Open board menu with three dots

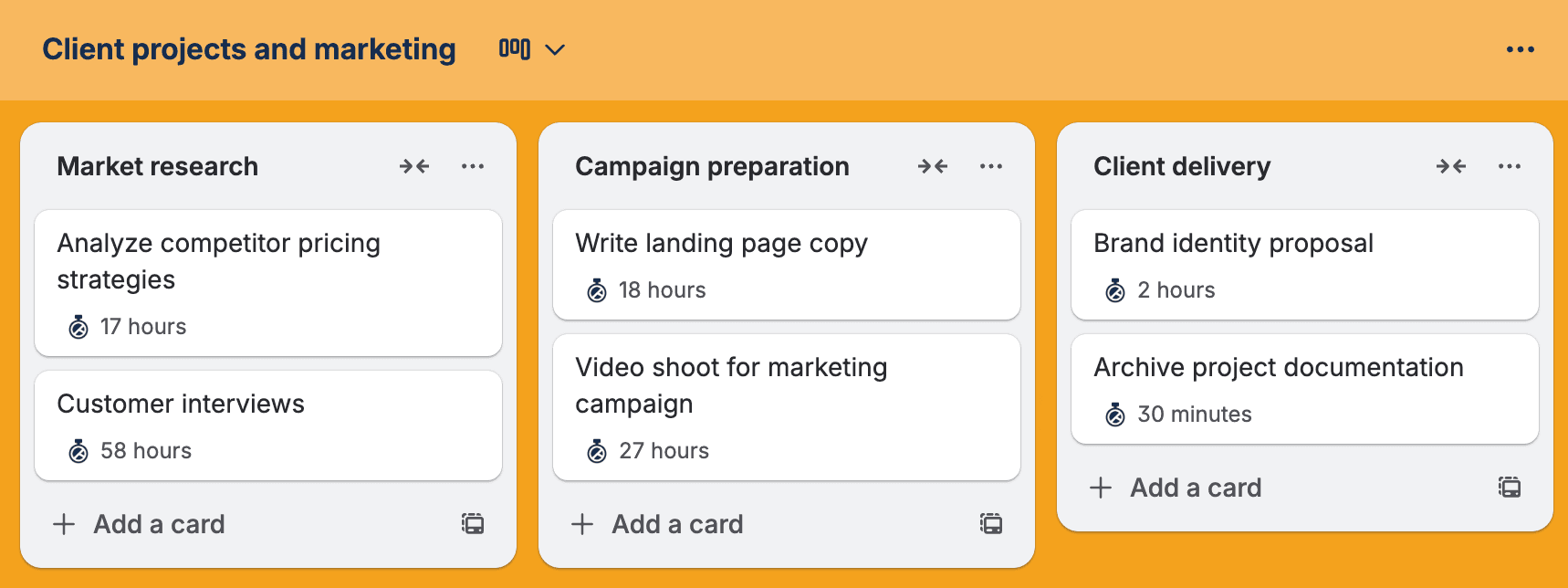[1521, 49]
